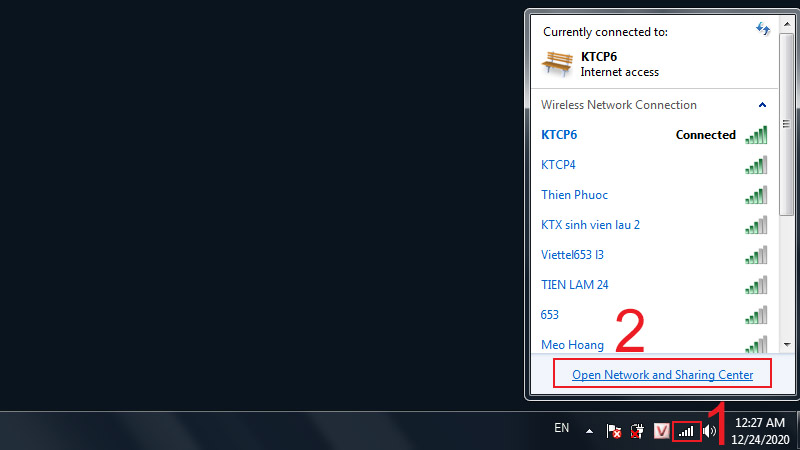Show hidden tray icons arrow
Image resolution: width=800 pixels, height=450 pixels.
589,431
